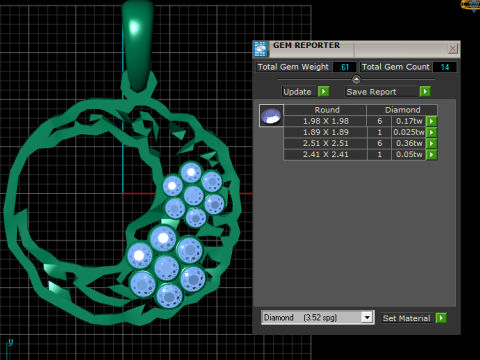Click green arrow for 2.41 X 2.41 row
This screenshot has width=480, height=360.
click(x=432, y=155)
